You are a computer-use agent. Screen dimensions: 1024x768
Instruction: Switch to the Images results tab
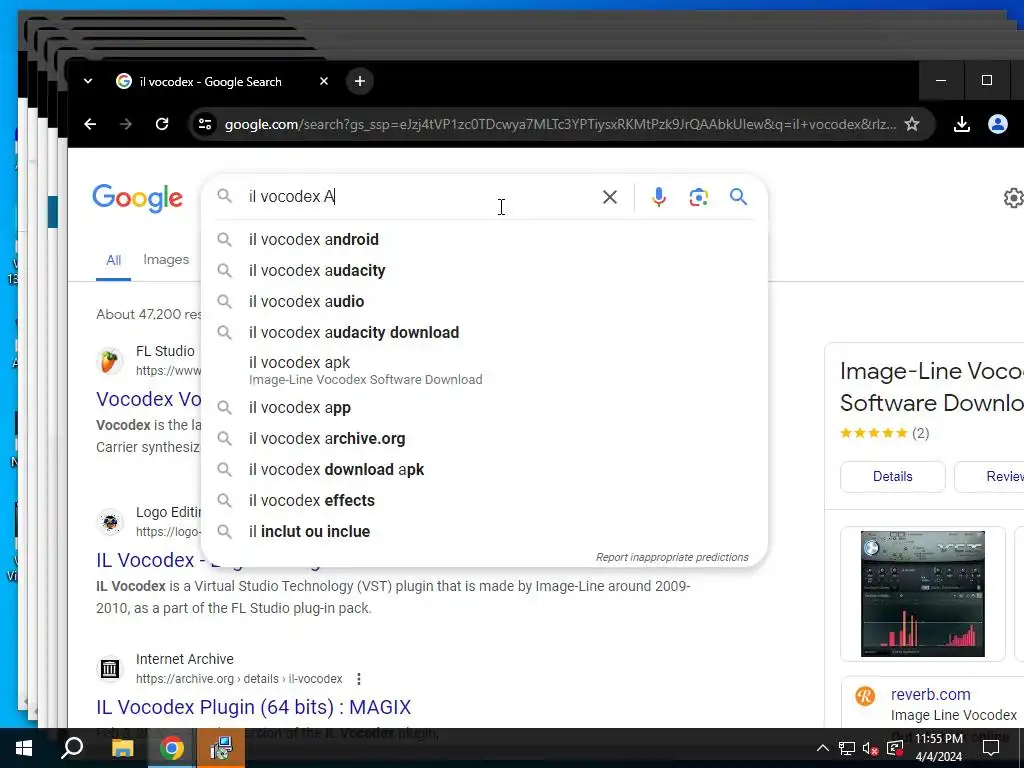click(x=166, y=259)
